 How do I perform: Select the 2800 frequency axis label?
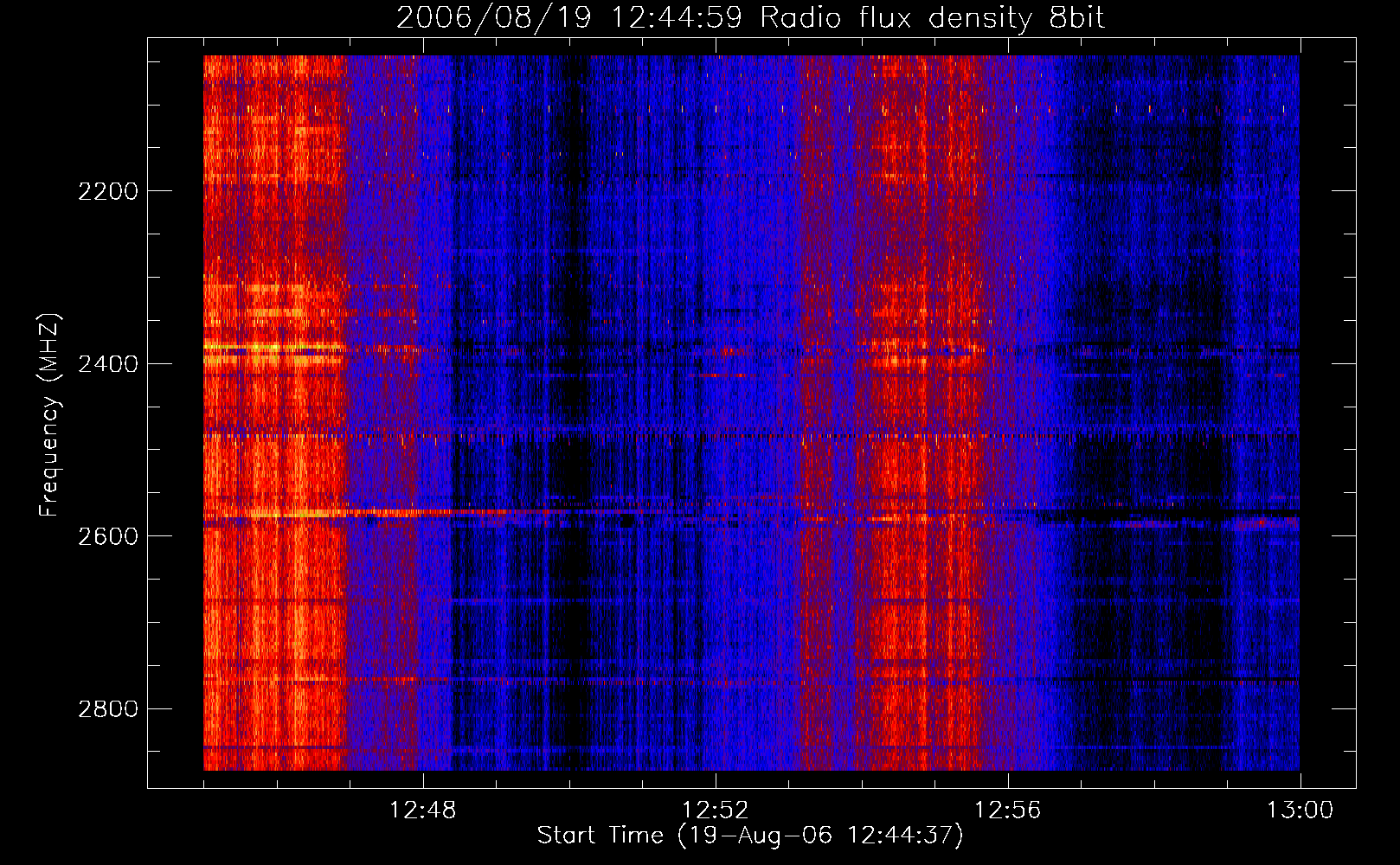[108, 709]
